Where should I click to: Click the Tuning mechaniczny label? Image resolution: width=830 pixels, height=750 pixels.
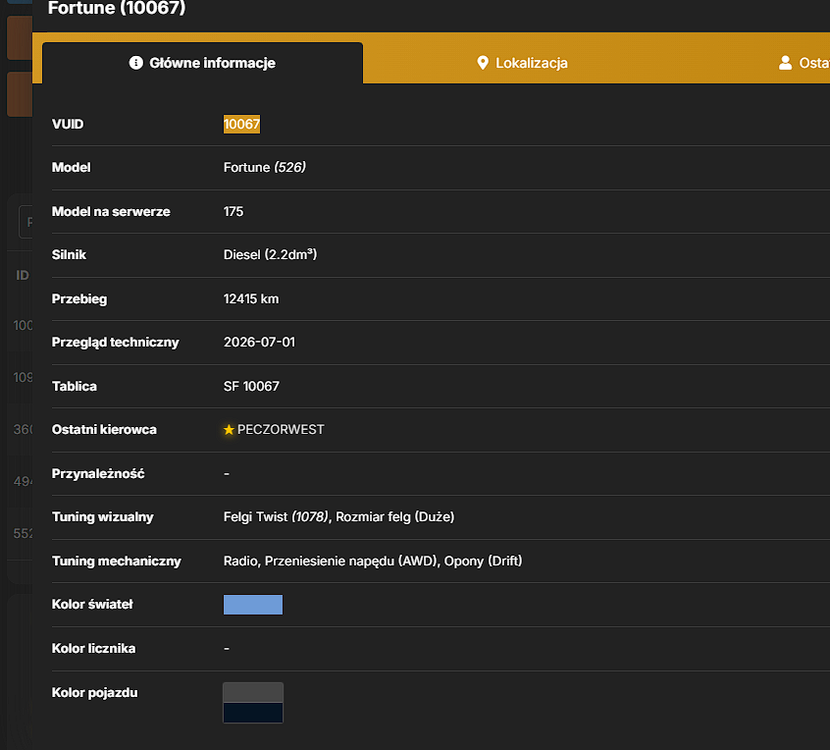116,561
